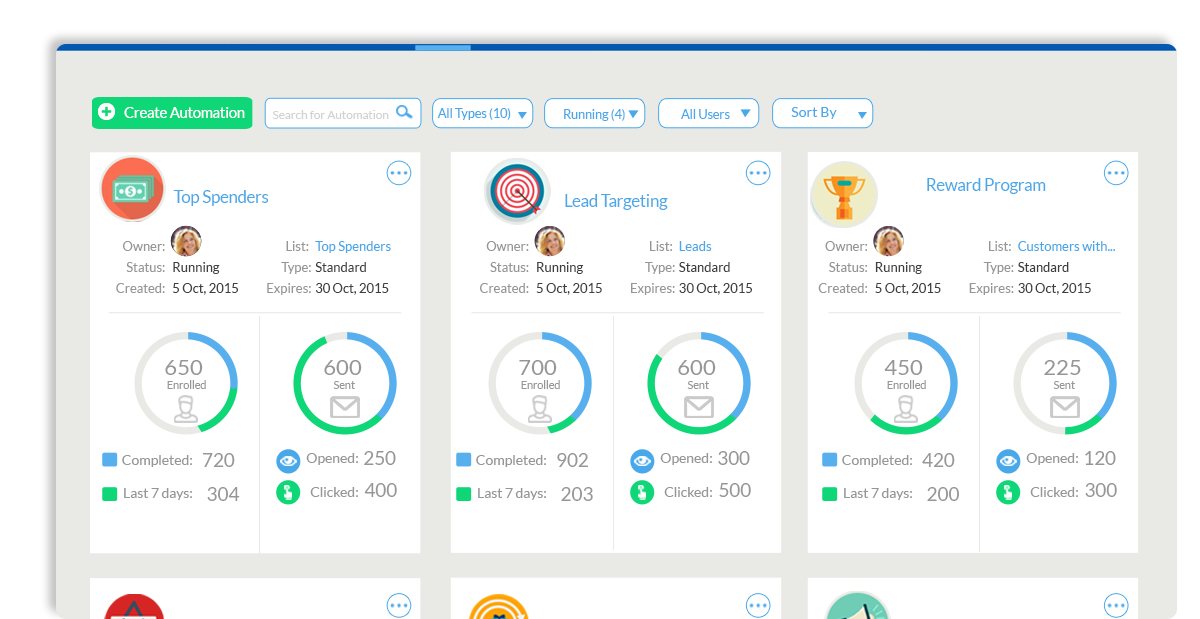1200x619 pixels.
Task: Open the Lead Targeting card options menu
Action: [758, 173]
